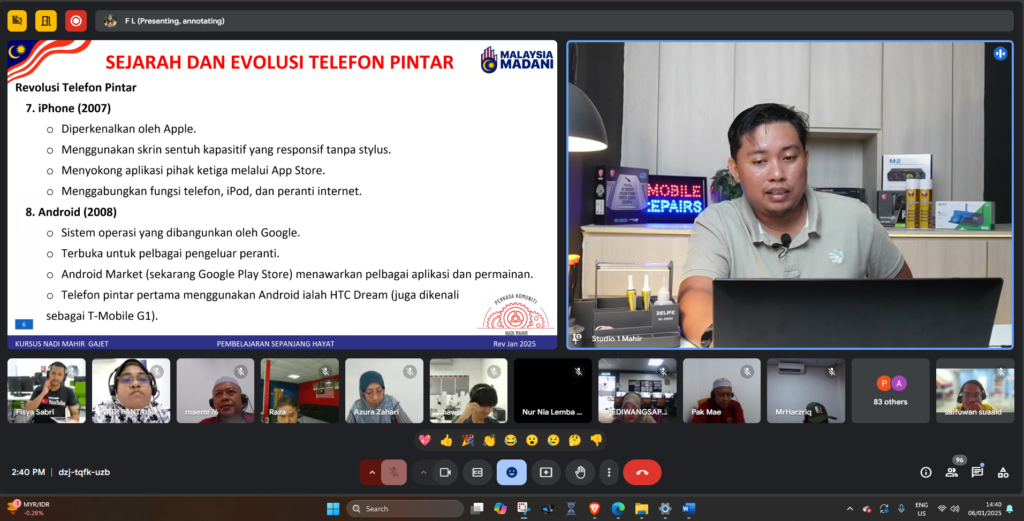Click the taskbar Search box
Image resolution: width=1024 pixels, height=521 pixels.
click(405, 509)
